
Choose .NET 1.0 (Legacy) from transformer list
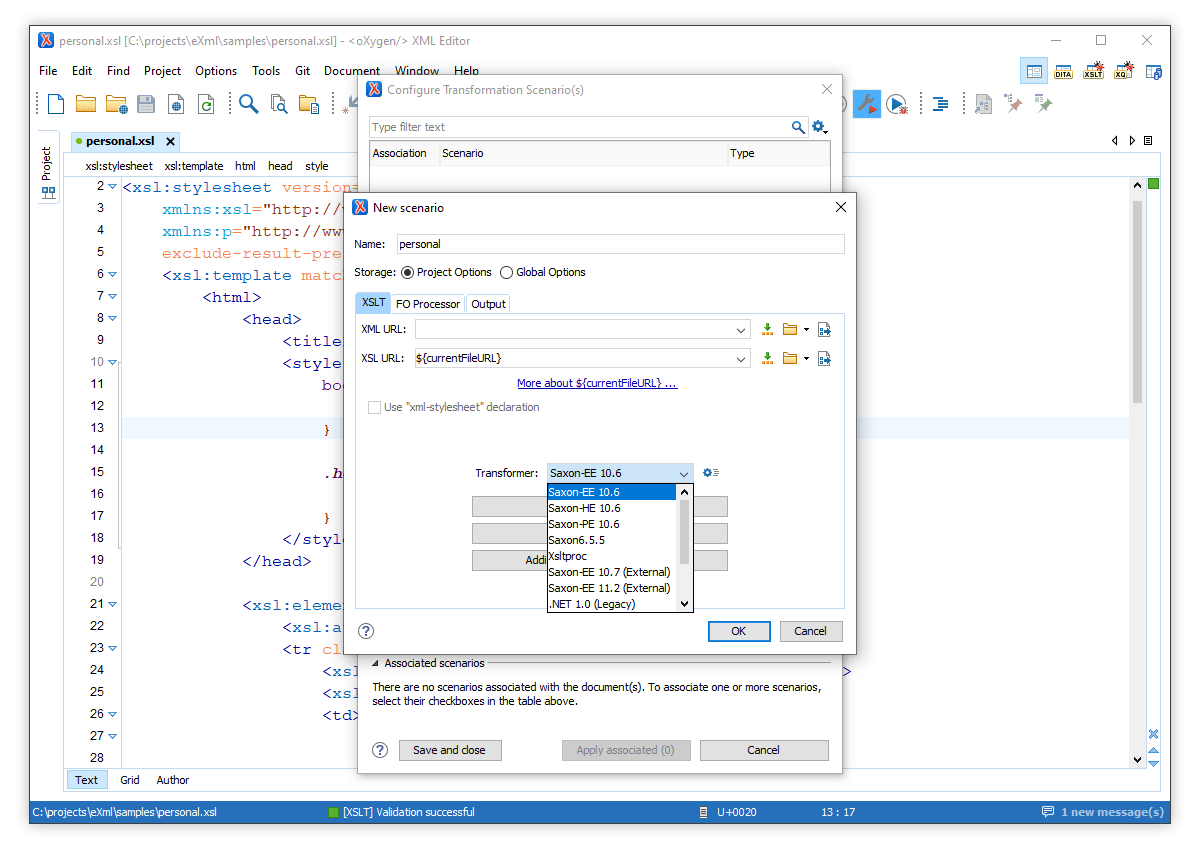pos(613,604)
